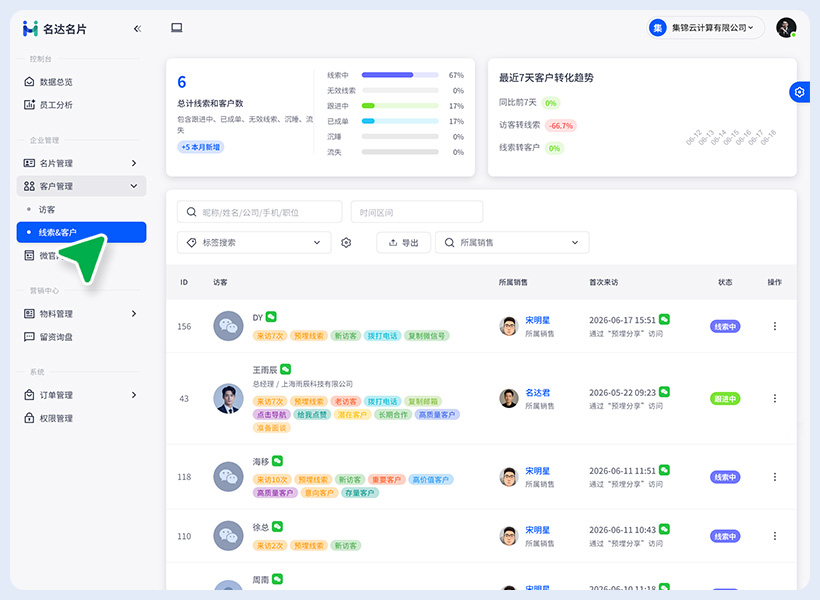Open salesperson 宋明星 link in row 118
Image resolution: width=820 pixels, height=600 pixels.
(x=538, y=471)
